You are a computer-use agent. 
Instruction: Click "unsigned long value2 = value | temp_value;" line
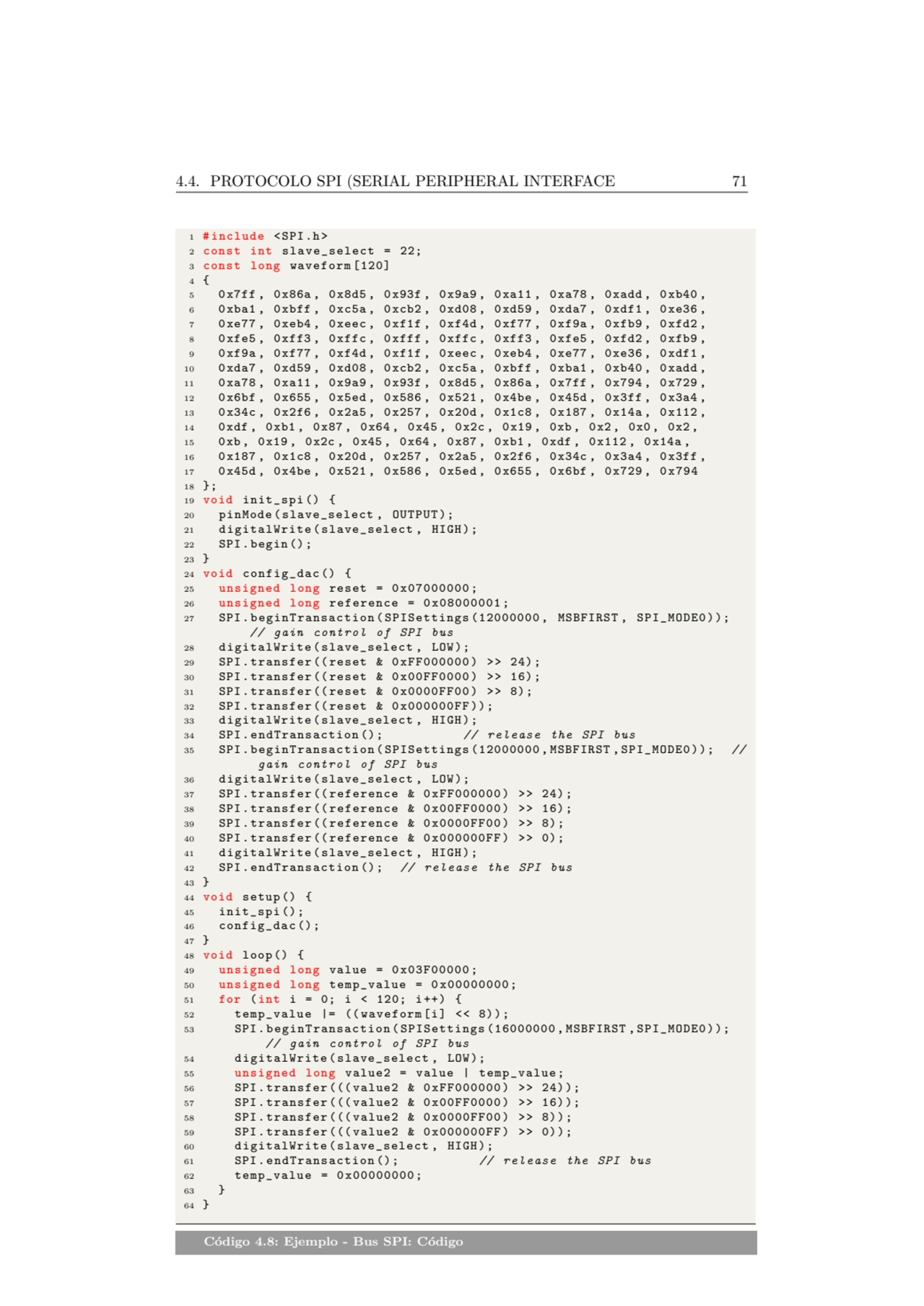coord(399,1074)
